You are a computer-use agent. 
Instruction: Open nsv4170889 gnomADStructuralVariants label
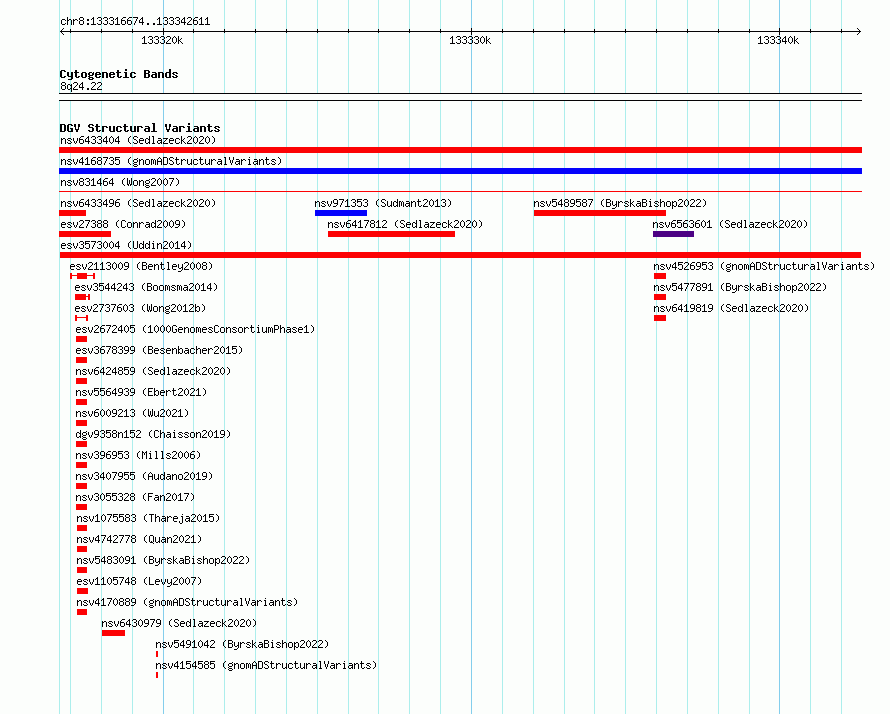pyautogui.click(x=187, y=602)
